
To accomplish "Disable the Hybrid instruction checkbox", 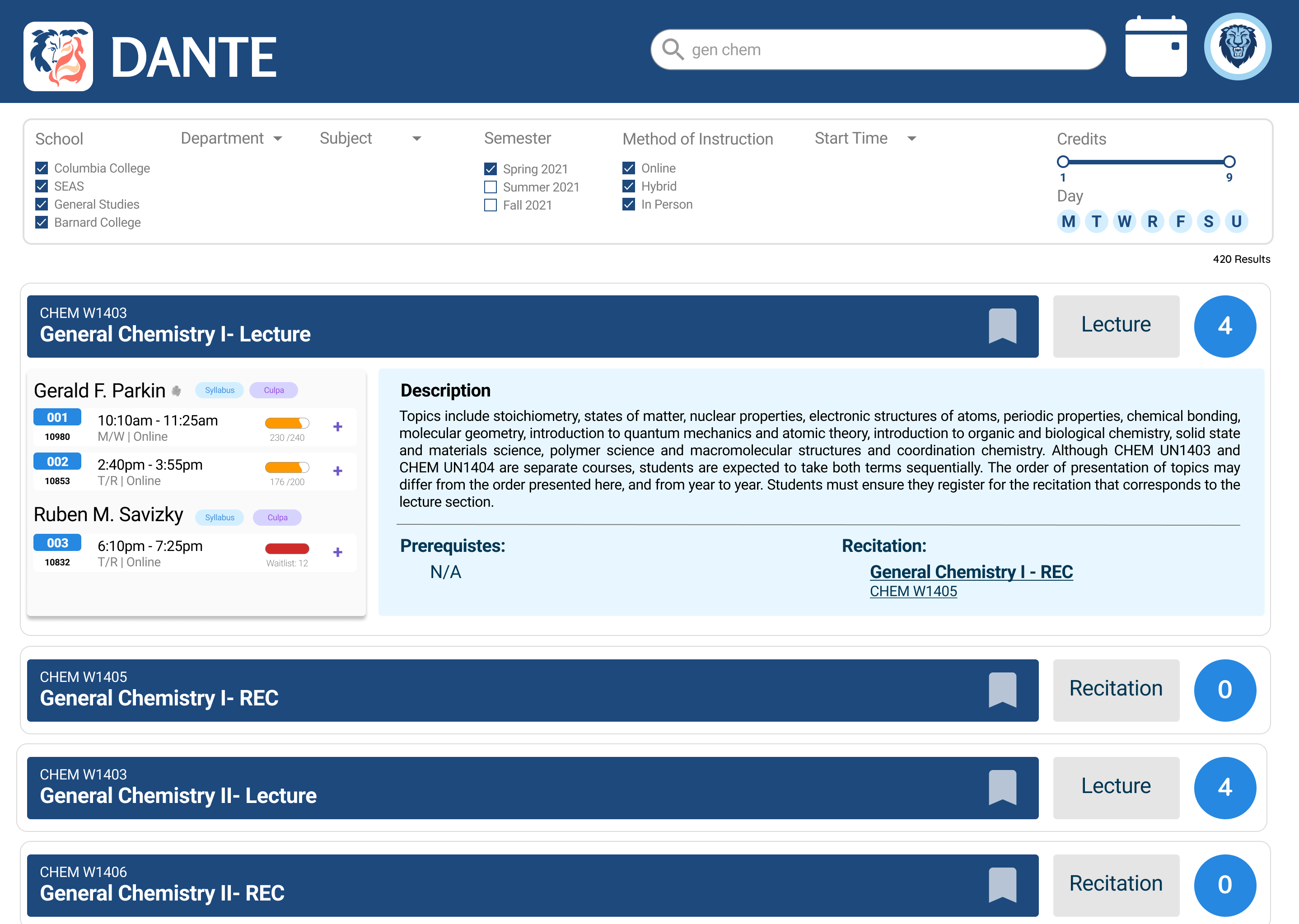I will (x=629, y=186).
